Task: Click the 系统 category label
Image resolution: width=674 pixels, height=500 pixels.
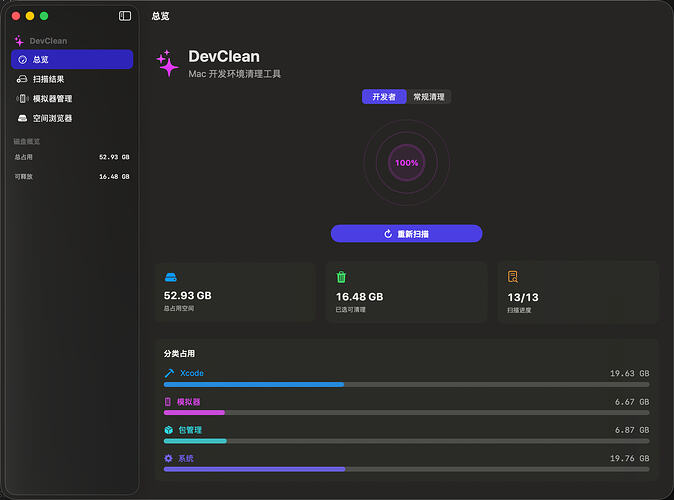Action: tap(186, 458)
